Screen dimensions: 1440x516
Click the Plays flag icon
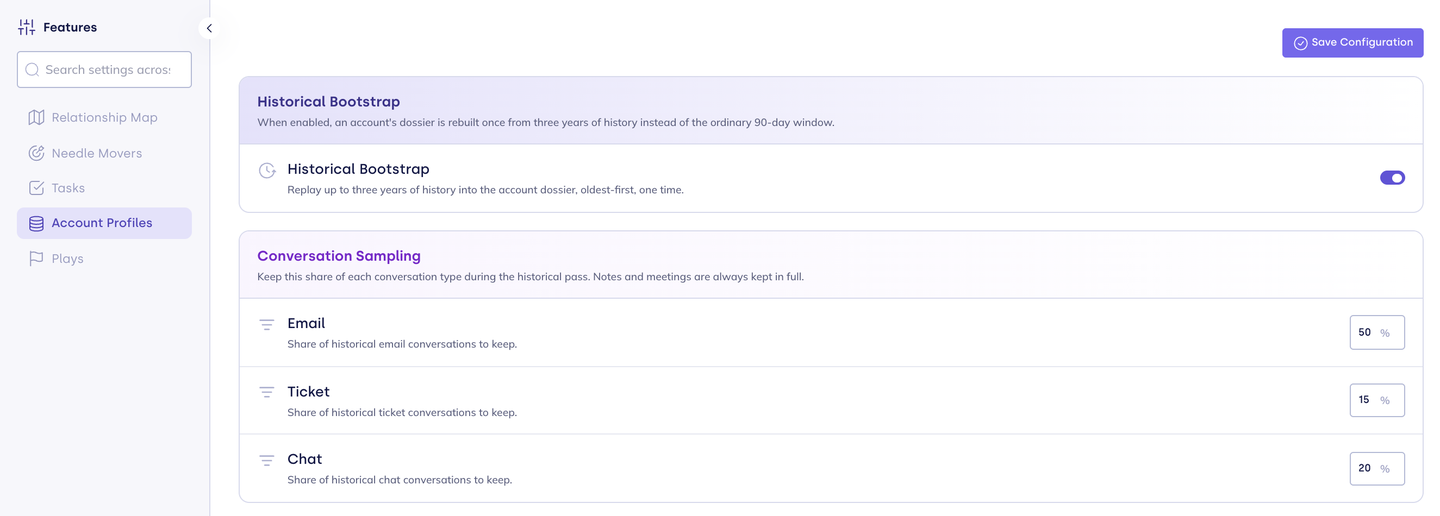(x=36, y=259)
